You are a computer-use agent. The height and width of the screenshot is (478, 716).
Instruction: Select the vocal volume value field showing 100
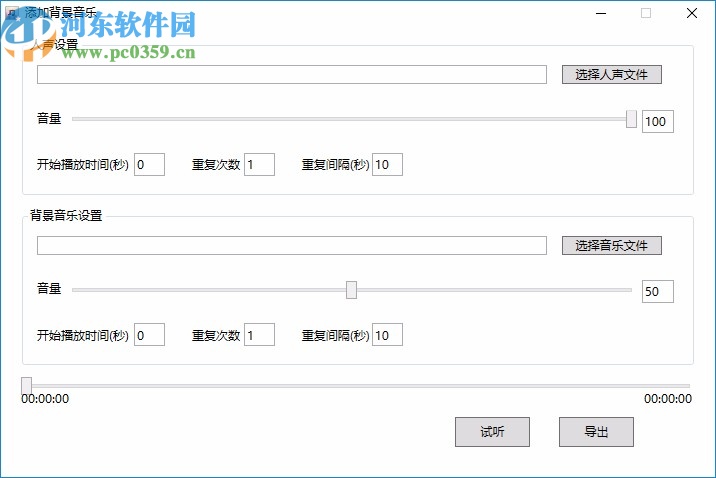point(658,121)
